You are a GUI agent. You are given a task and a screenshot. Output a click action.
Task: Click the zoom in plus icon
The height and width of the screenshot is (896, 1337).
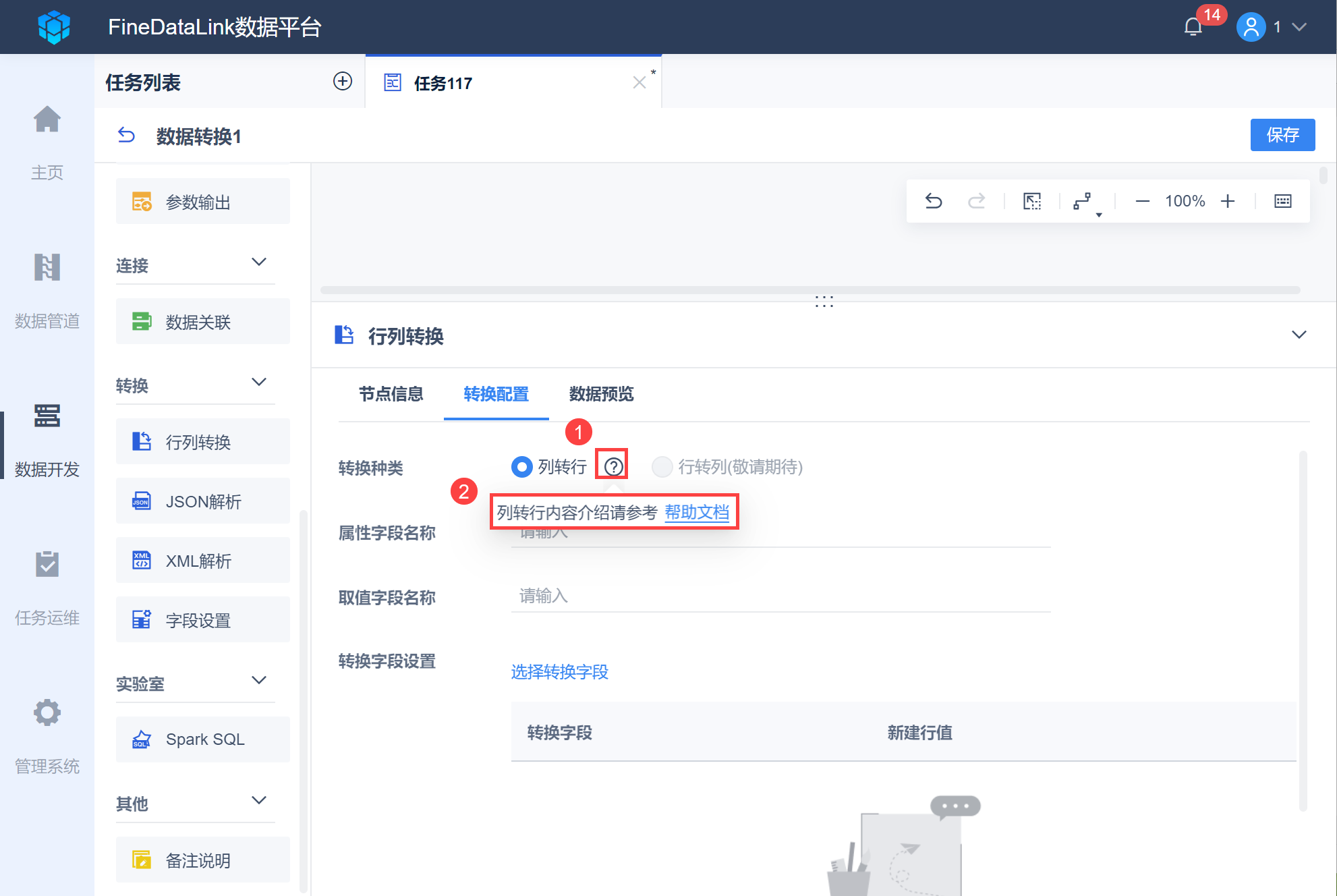tap(1228, 201)
